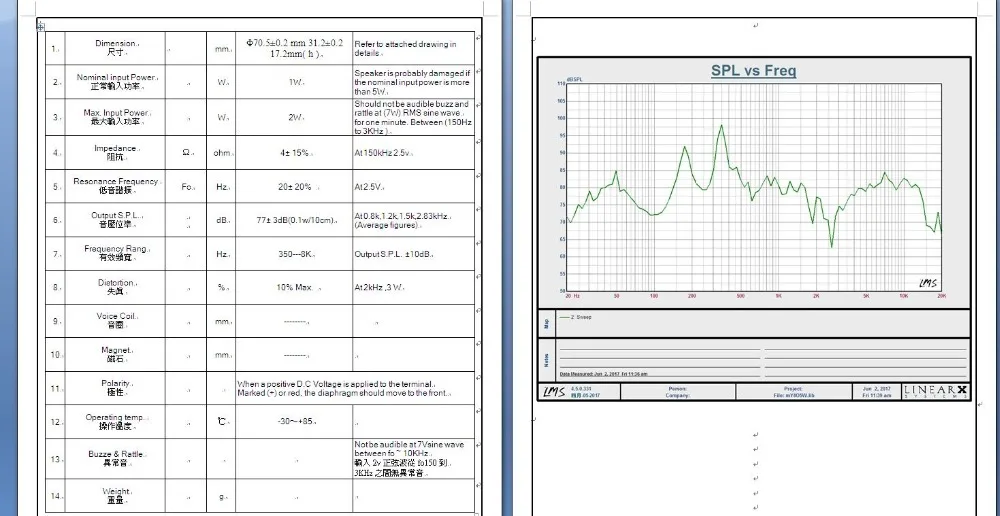Click the '20± 20%' value cell
Image resolution: width=1000 pixels, height=516 pixels.
pyautogui.click(x=294, y=186)
